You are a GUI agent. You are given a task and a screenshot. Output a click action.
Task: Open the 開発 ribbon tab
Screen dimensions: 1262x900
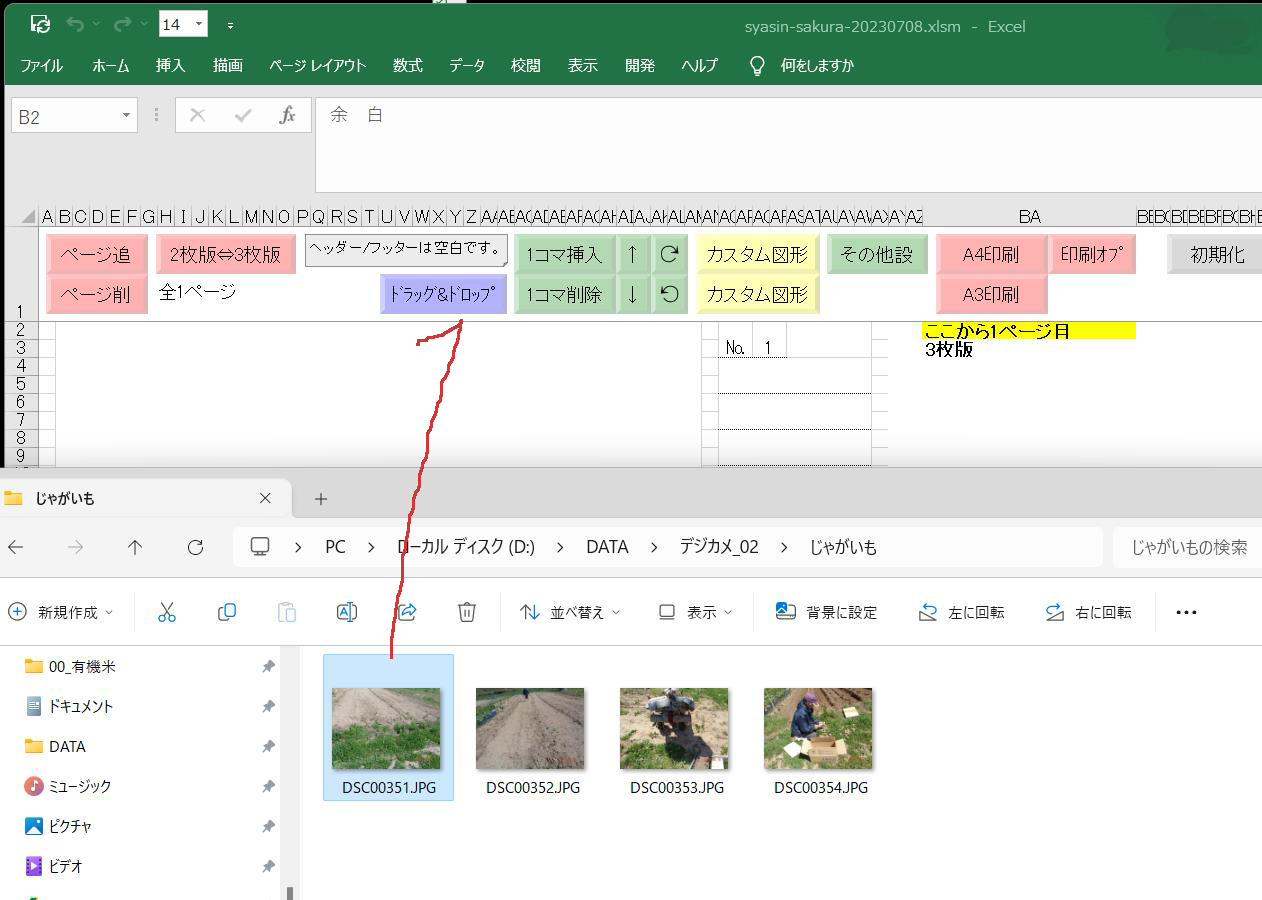(x=640, y=65)
